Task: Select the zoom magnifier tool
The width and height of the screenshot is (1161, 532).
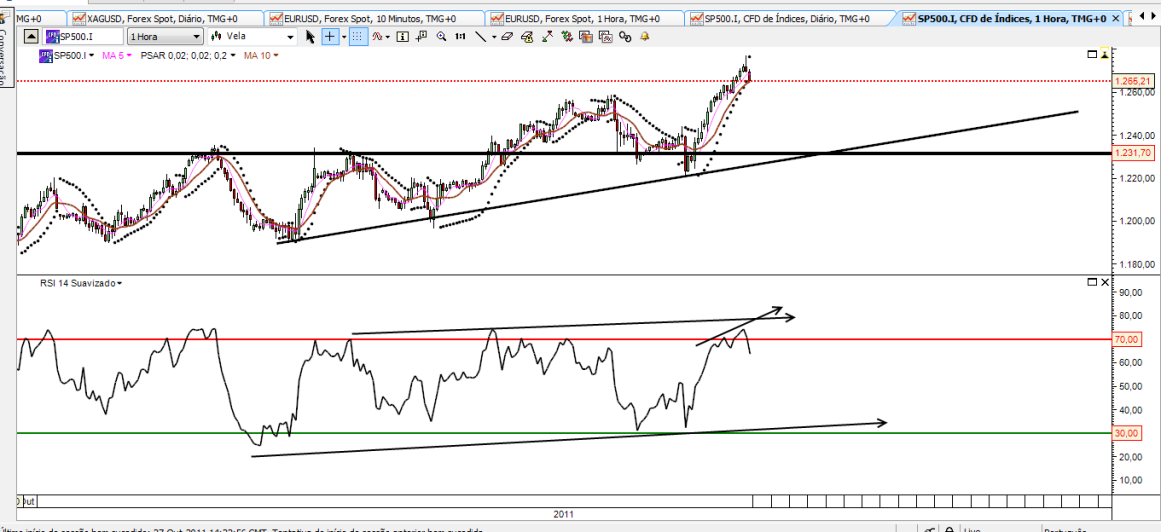Action: click(441, 36)
